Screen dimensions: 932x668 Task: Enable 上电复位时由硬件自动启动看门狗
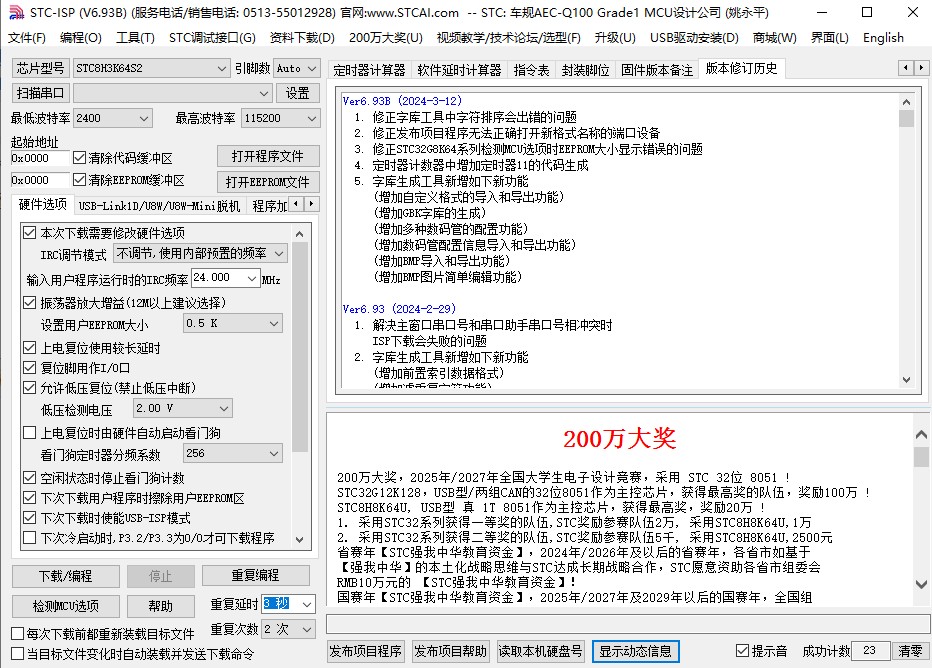coord(29,433)
